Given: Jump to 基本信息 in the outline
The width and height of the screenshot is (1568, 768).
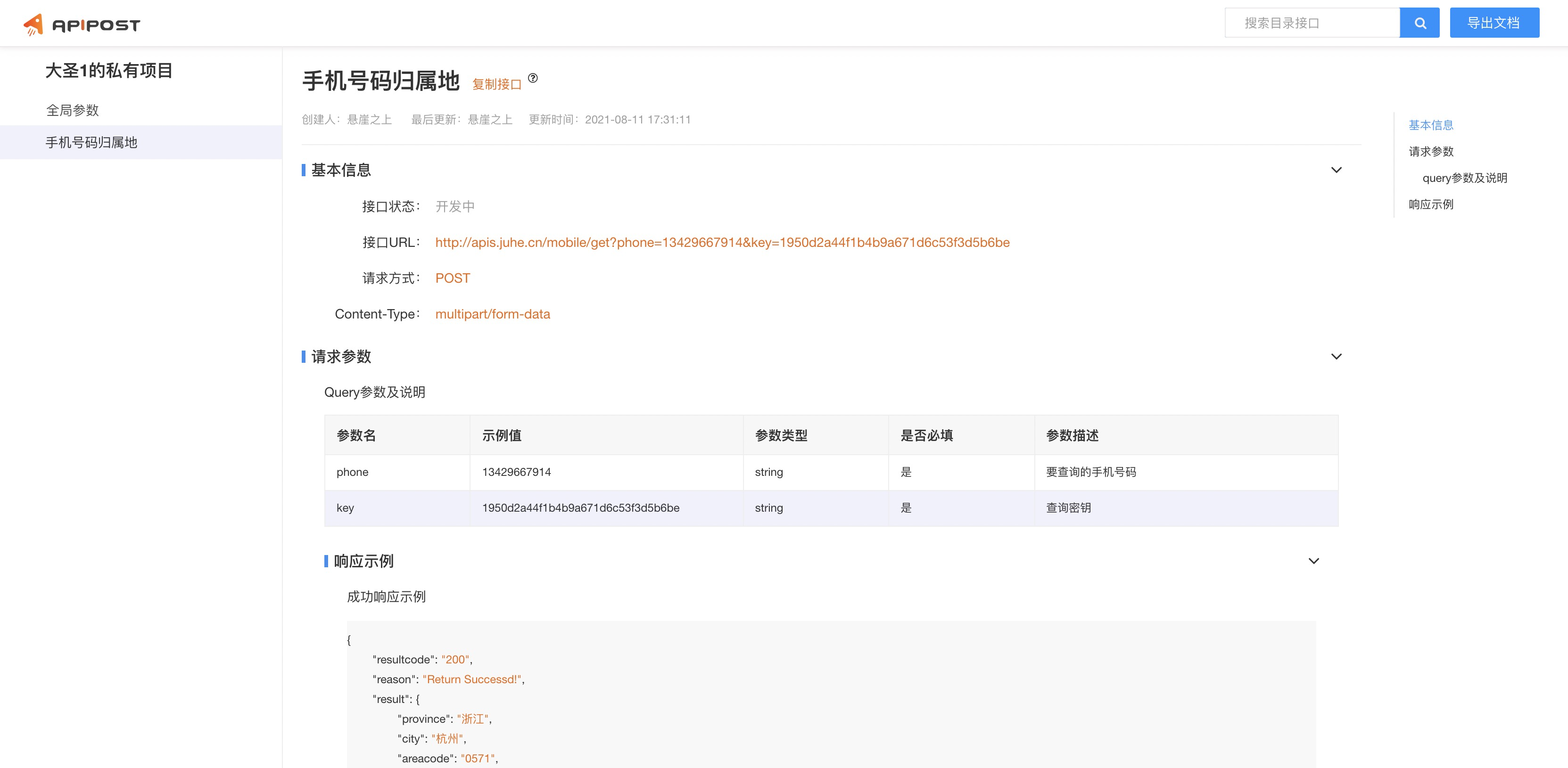Looking at the screenshot, I should point(1430,125).
